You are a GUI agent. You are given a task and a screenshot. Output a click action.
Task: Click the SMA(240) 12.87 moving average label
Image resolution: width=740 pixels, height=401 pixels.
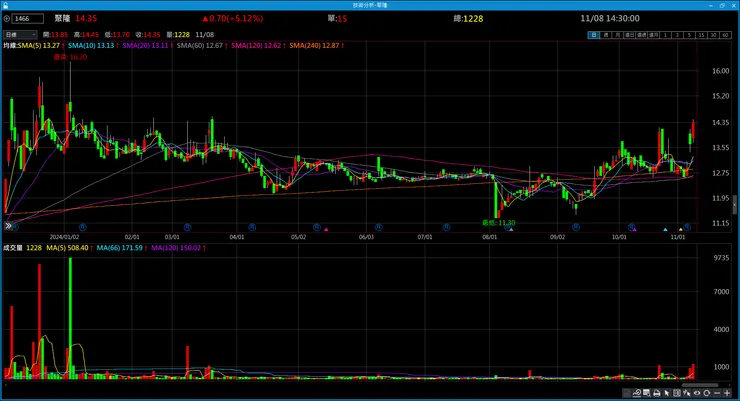coord(314,45)
